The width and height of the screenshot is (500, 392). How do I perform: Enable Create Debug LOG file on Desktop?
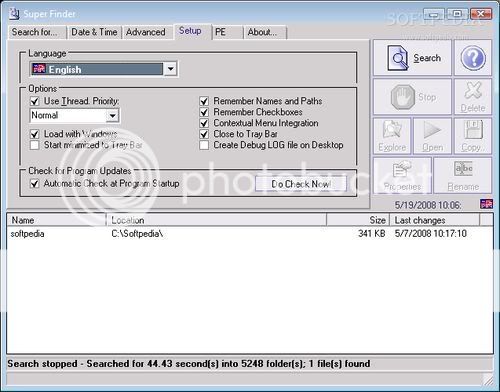pos(204,145)
